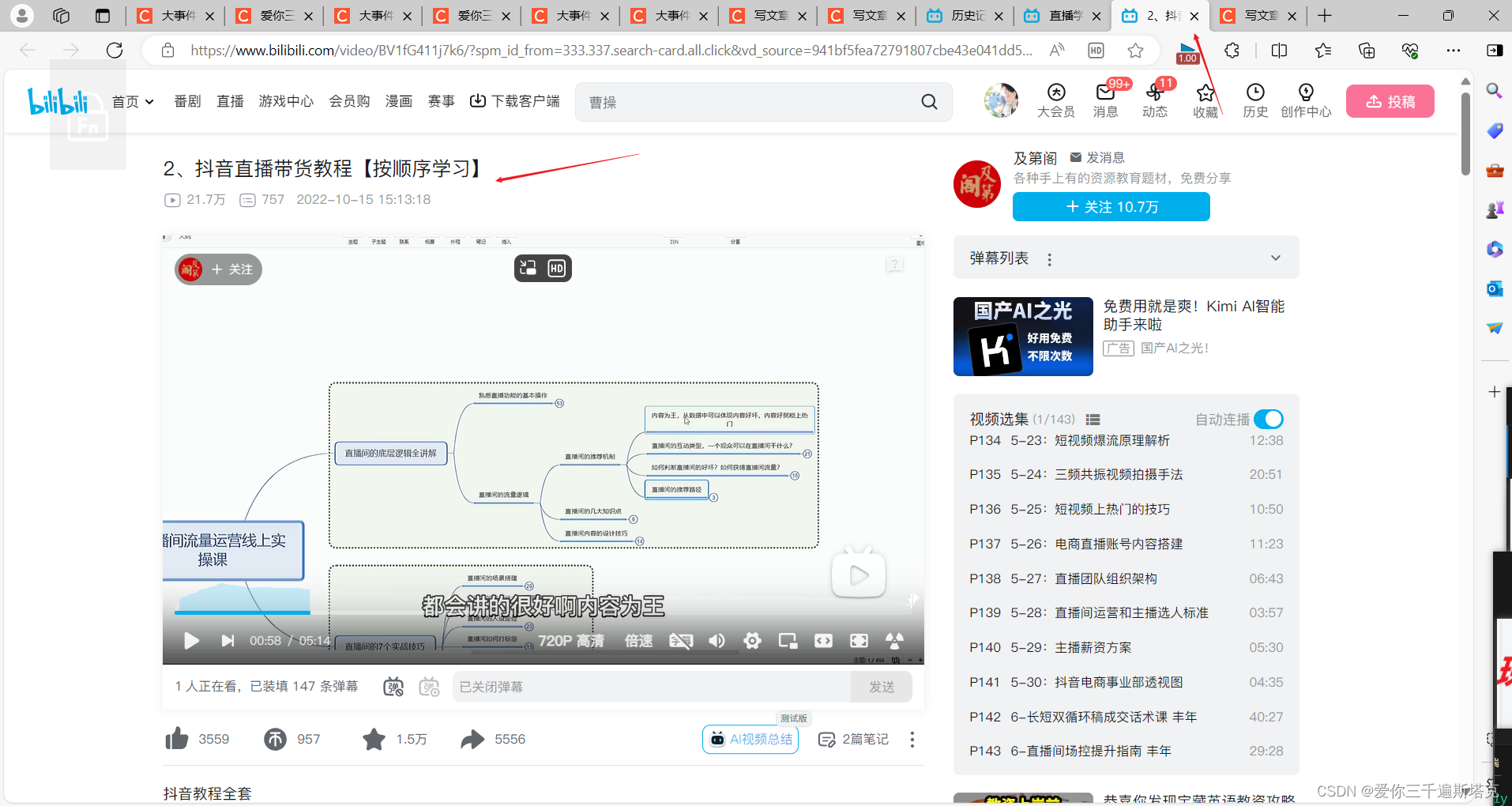Play the video

point(191,641)
